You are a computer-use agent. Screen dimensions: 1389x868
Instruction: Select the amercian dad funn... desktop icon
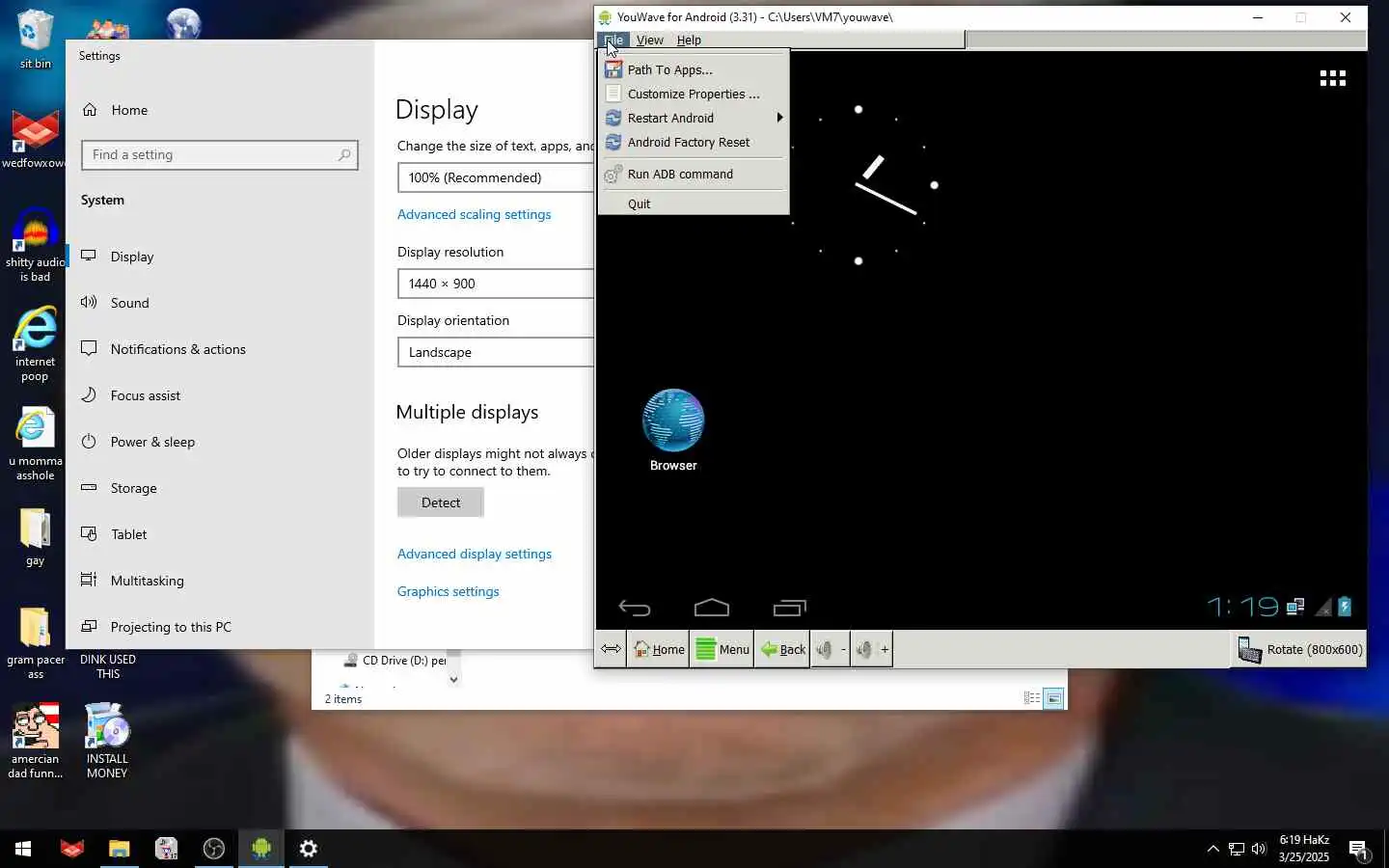(x=36, y=741)
